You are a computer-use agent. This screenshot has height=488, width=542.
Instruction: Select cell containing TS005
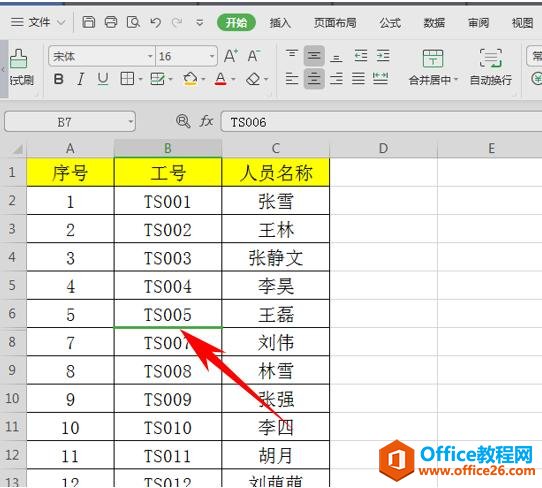pyautogui.click(x=168, y=314)
